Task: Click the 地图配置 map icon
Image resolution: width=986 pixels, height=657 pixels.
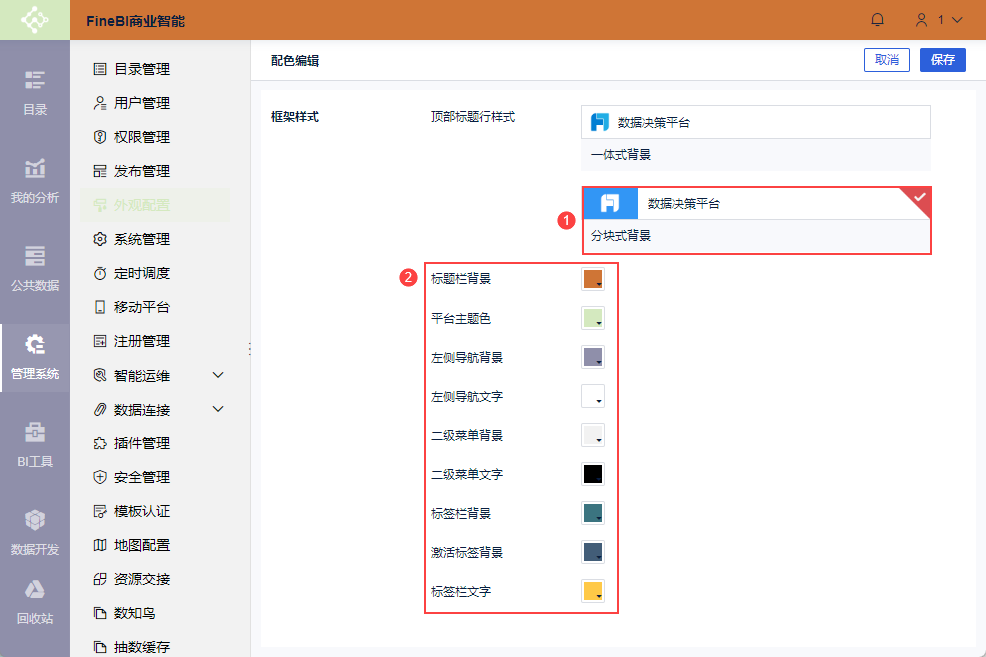Action: [x=100, y=545]
